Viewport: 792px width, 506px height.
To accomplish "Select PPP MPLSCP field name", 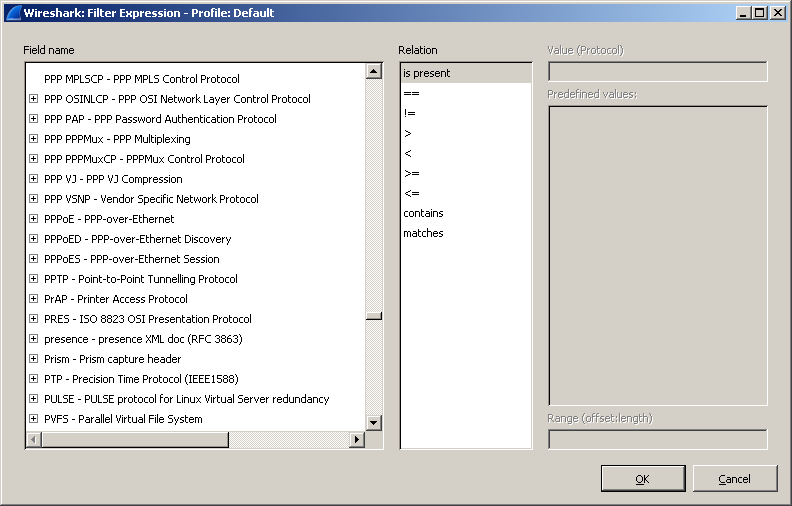I will [141, 79].
